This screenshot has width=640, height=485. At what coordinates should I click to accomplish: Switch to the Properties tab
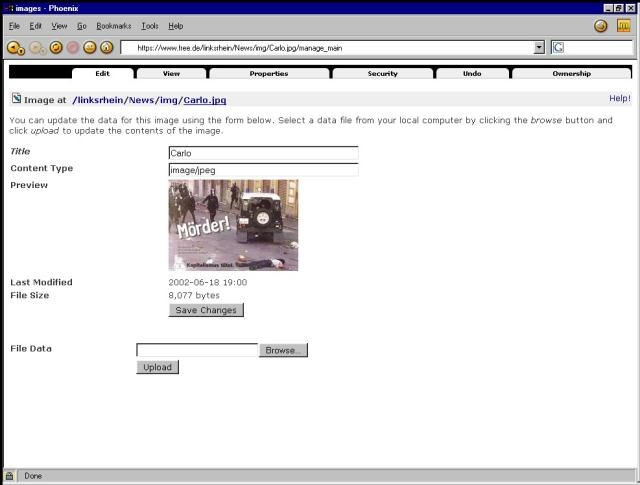click(268, 73)
